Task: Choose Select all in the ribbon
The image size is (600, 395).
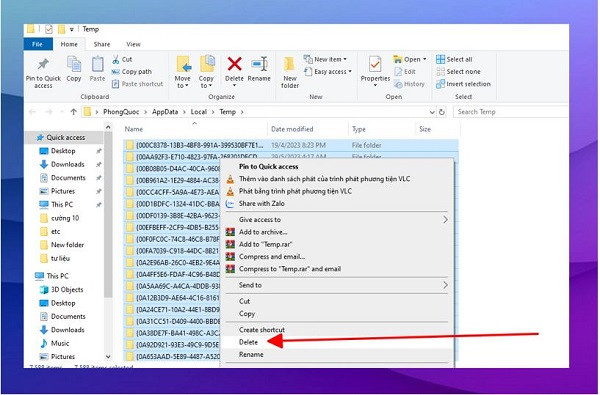Action: click(454, 59)
